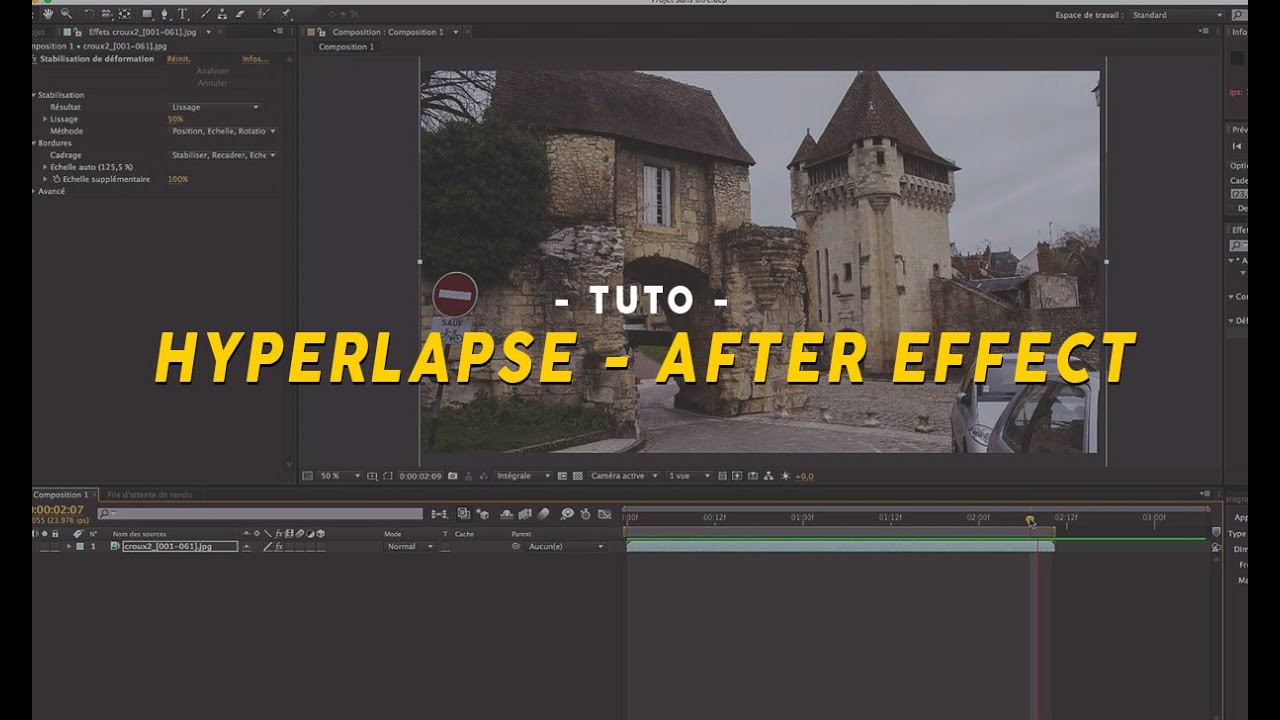Open the Parent Aucun(e) dropdown

tap(565, 547)
